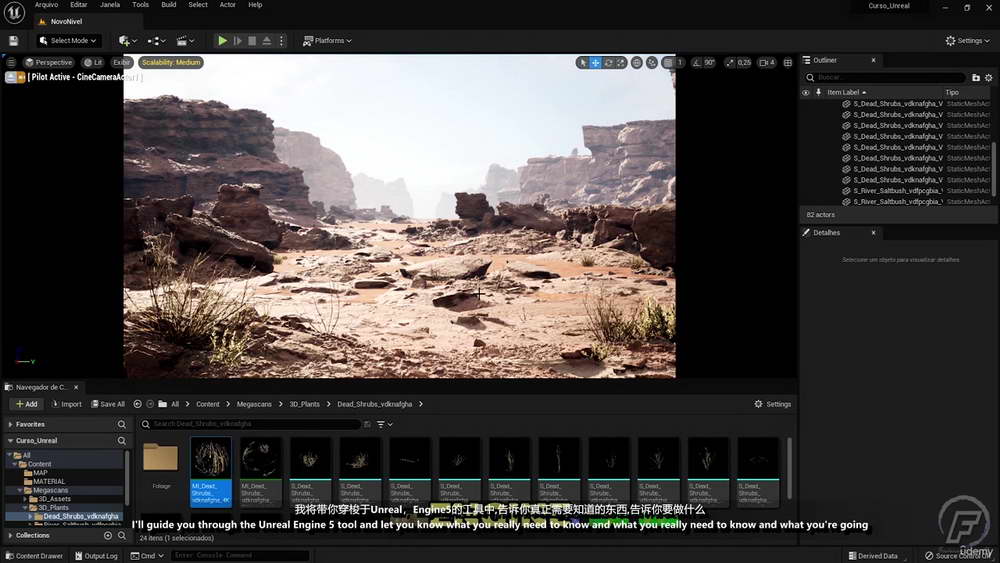Click the skip frame button beside Play
The width and height of the screenshot is (1000, 563).
pyautogui.click(x=237, y=41)
